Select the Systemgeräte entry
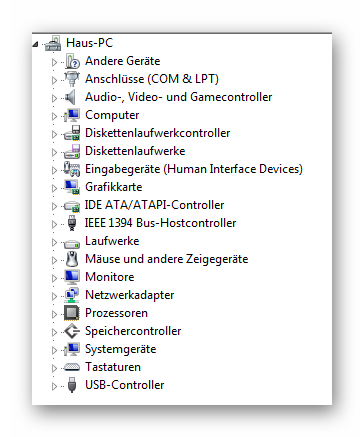Viewport: 364px width, 437px height. (121, 349)
